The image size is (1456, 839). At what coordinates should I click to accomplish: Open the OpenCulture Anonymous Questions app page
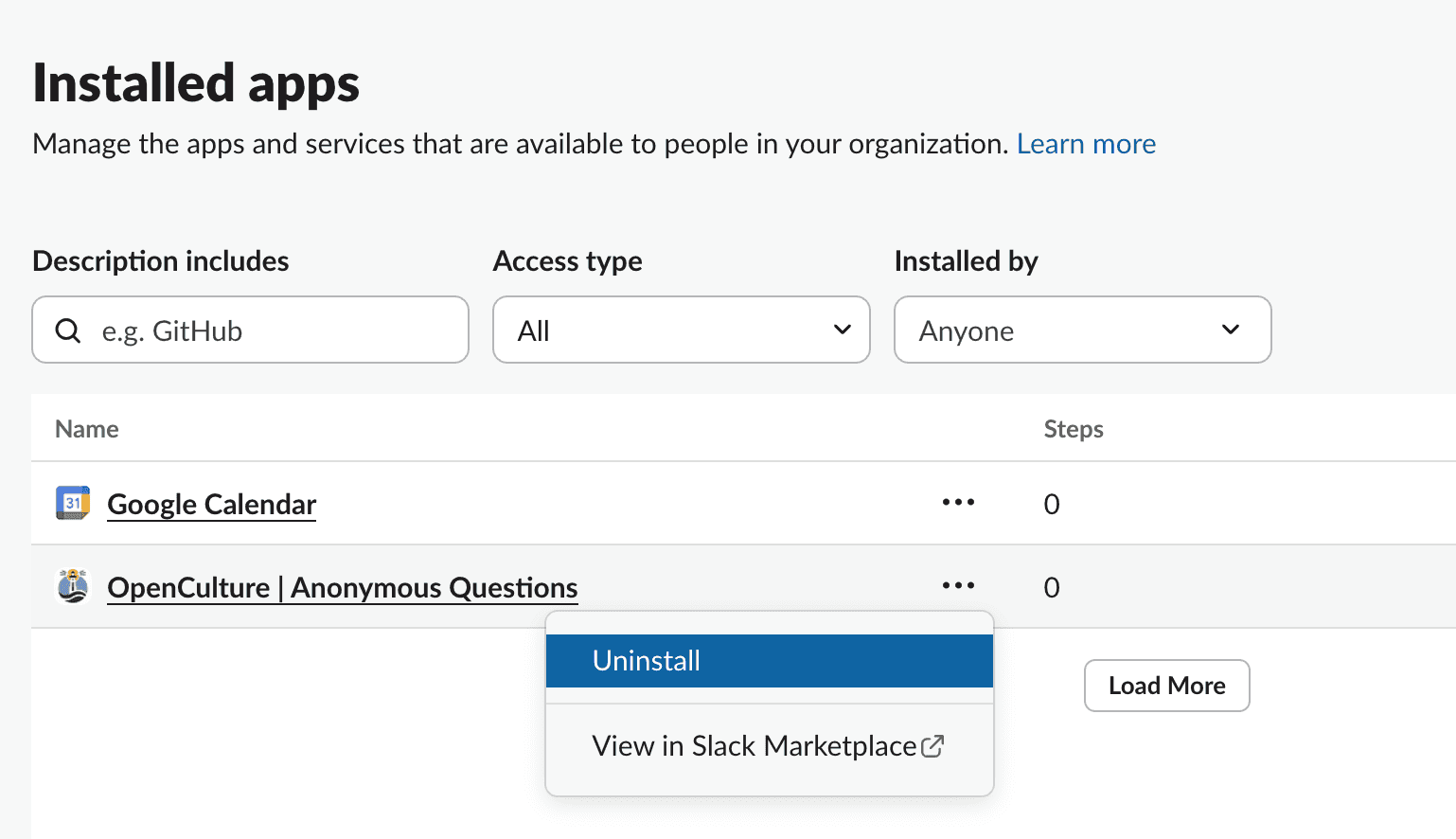click(343, 586)
